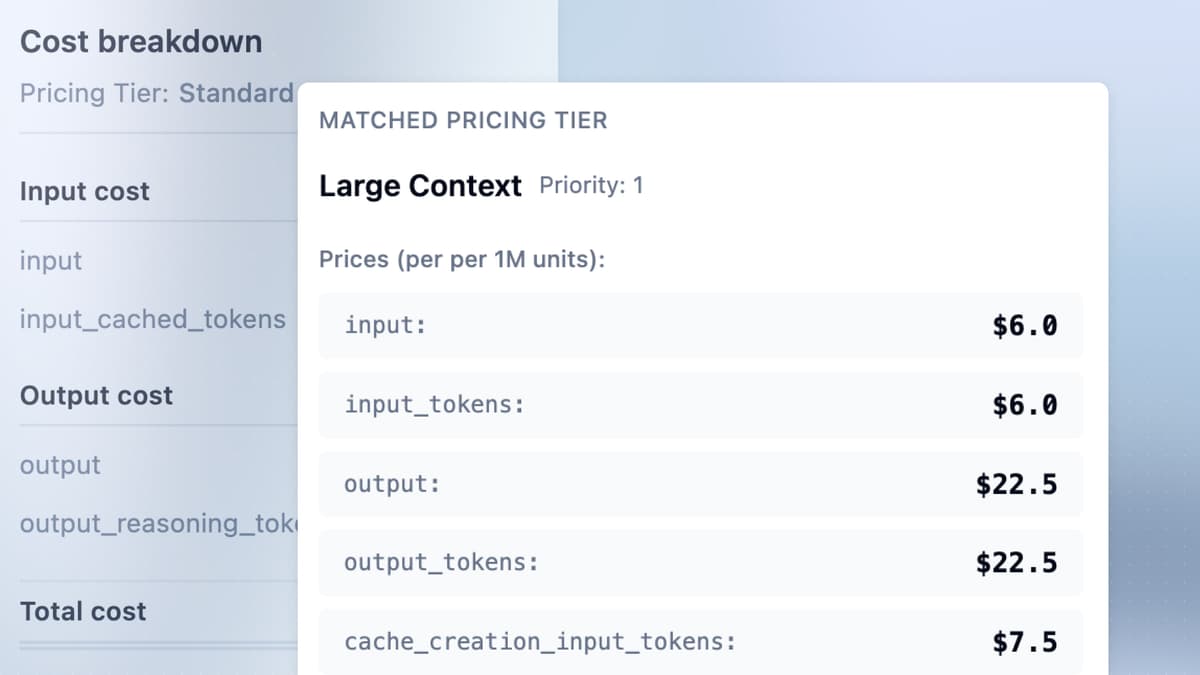Click the Priority: 1 badge

tap(592, 185)
